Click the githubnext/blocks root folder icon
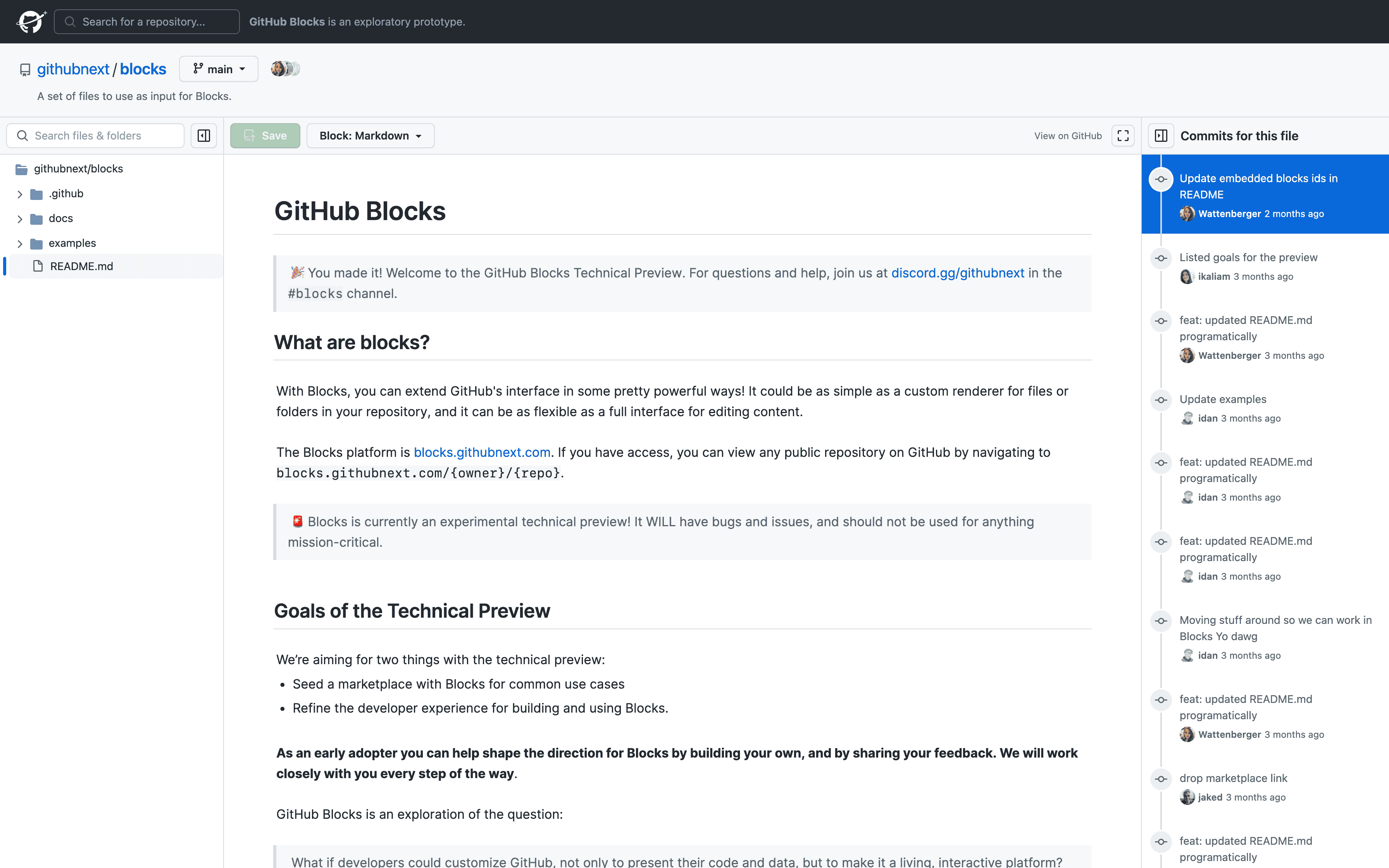Viewport: 1389px width, 868px height. (x=22, y=169)
